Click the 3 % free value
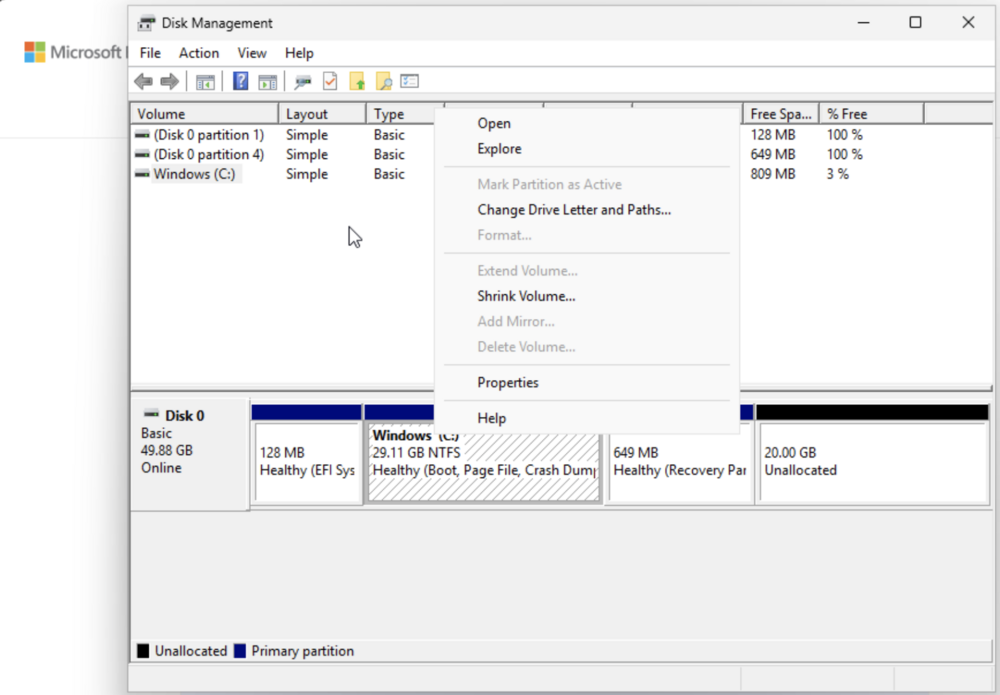Screen dimensions: 1000x695 click(837, 174)
